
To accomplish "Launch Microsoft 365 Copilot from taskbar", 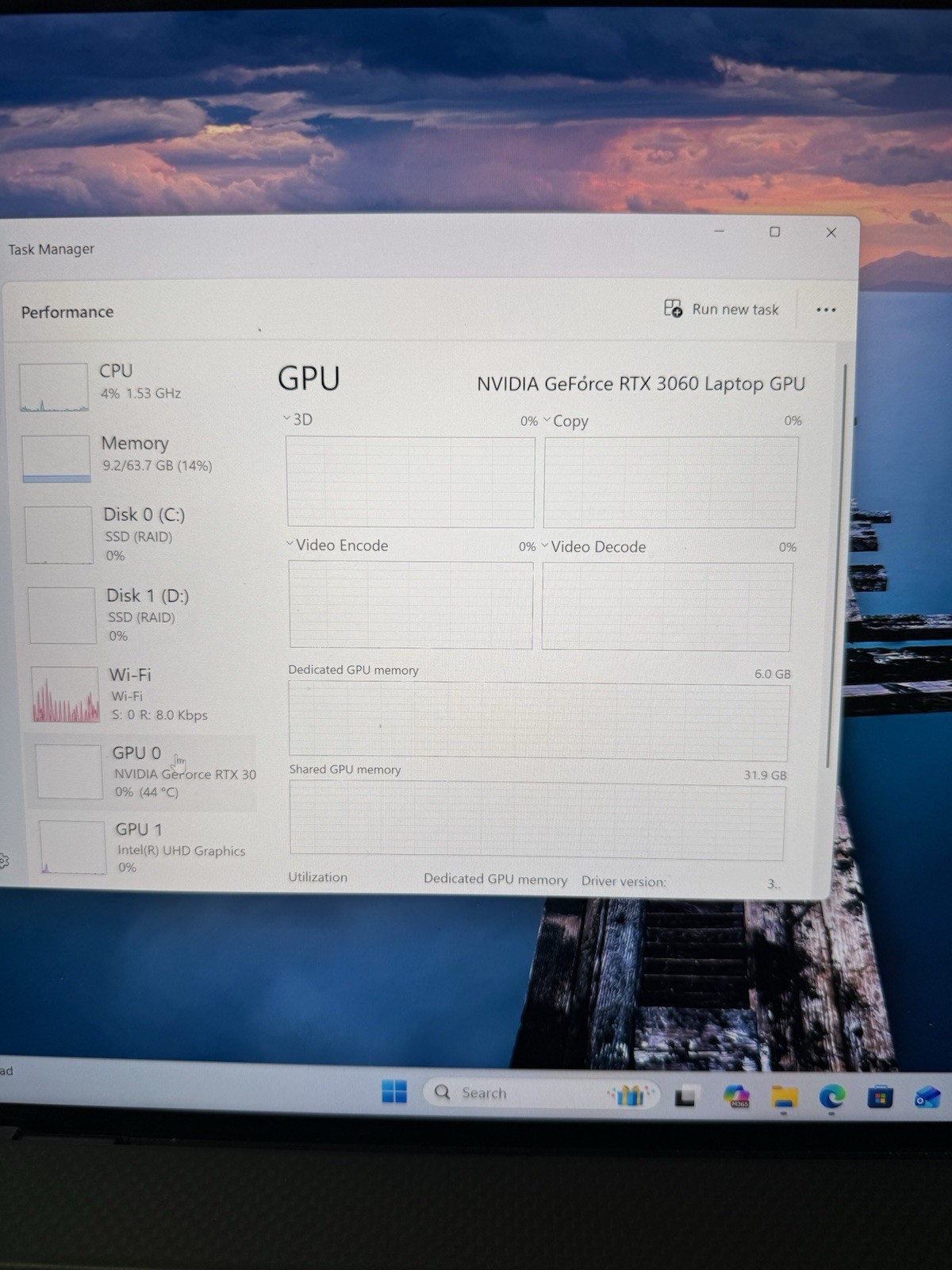I will [737, 1096].
